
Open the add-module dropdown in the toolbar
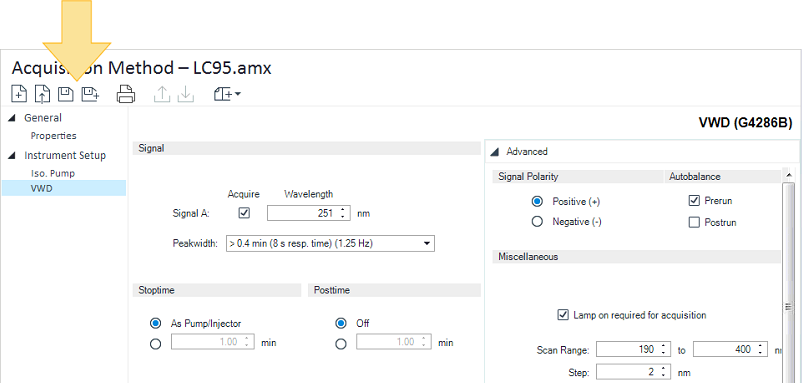[227, 94]
